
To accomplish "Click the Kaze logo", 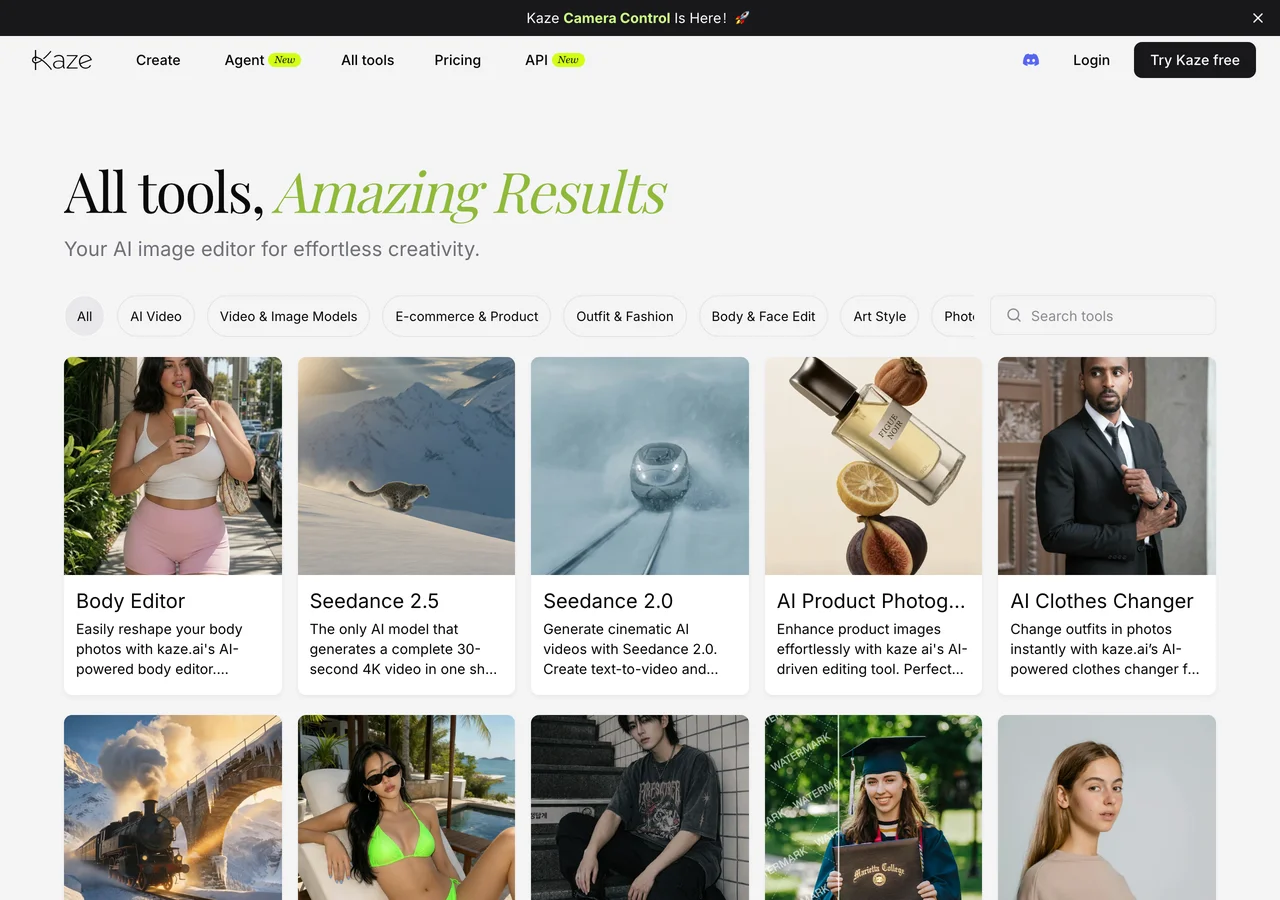I will tap(62, 60).
